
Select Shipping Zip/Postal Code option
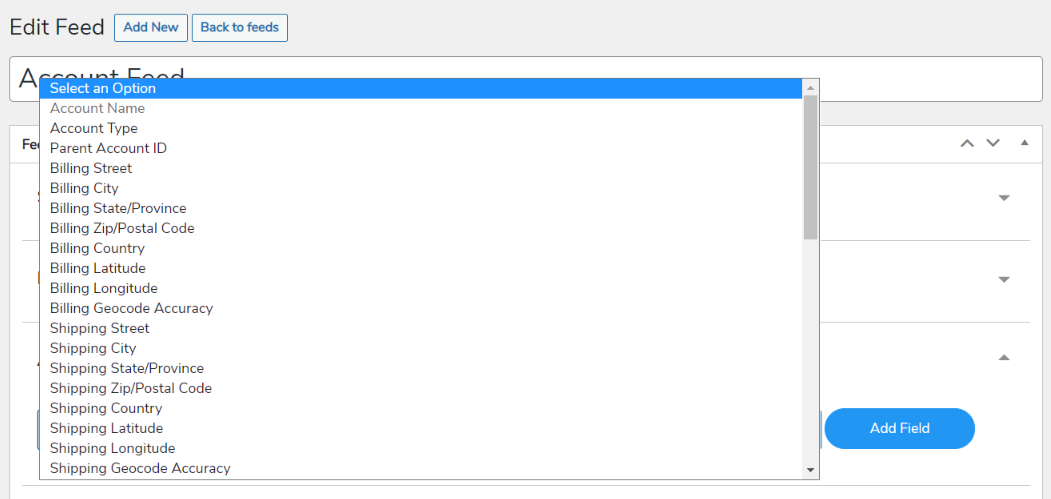click(131, 388)
